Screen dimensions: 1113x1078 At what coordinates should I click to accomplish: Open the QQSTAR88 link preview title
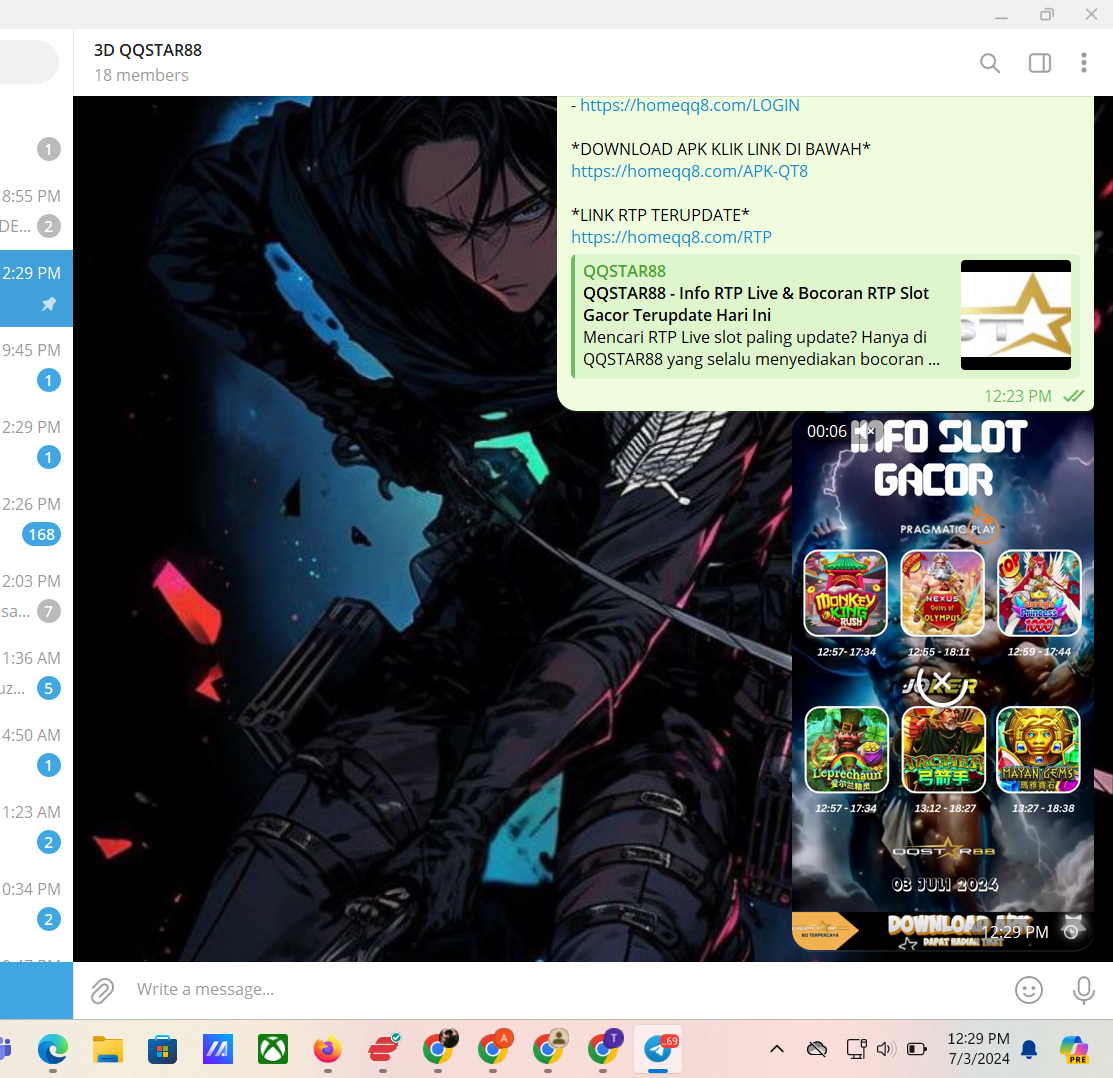[x=755, y=304]
